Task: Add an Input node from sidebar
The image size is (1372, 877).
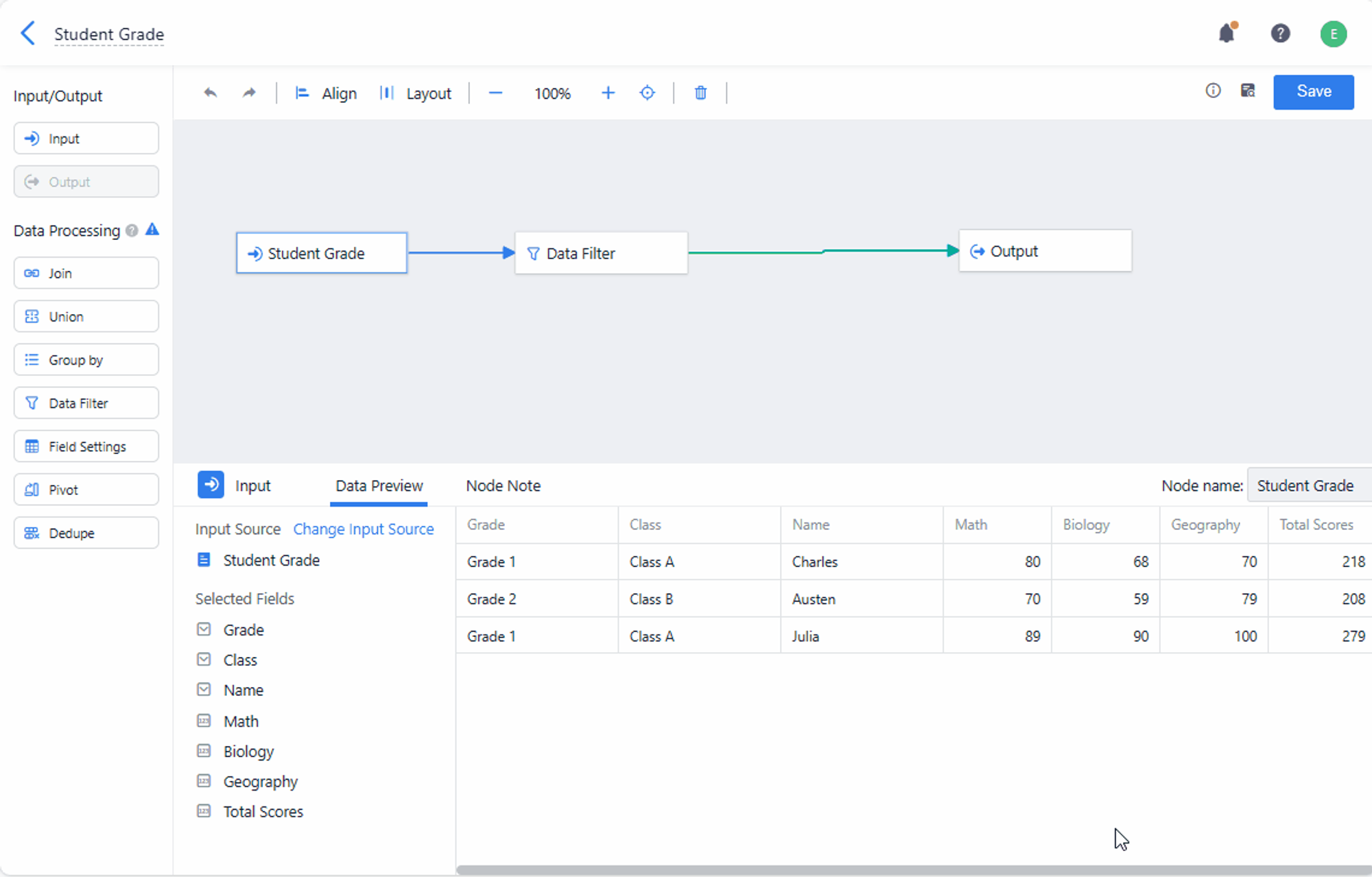Action: (x=86, y=139)
